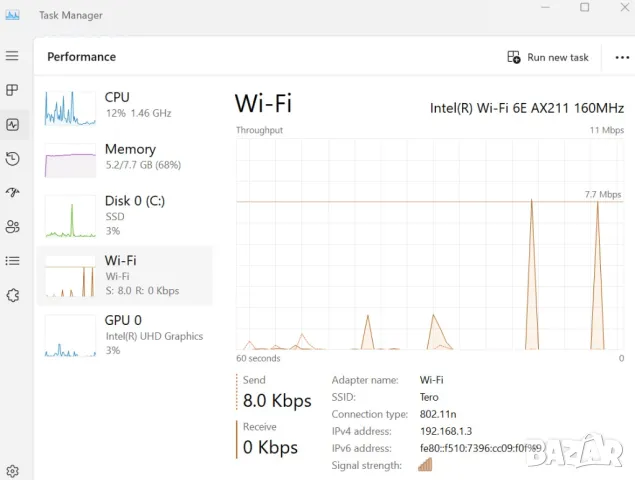Viewport: 635px width, 480px height.
Task: Maximize the Task Manager window
Action: tap(585, 8)
